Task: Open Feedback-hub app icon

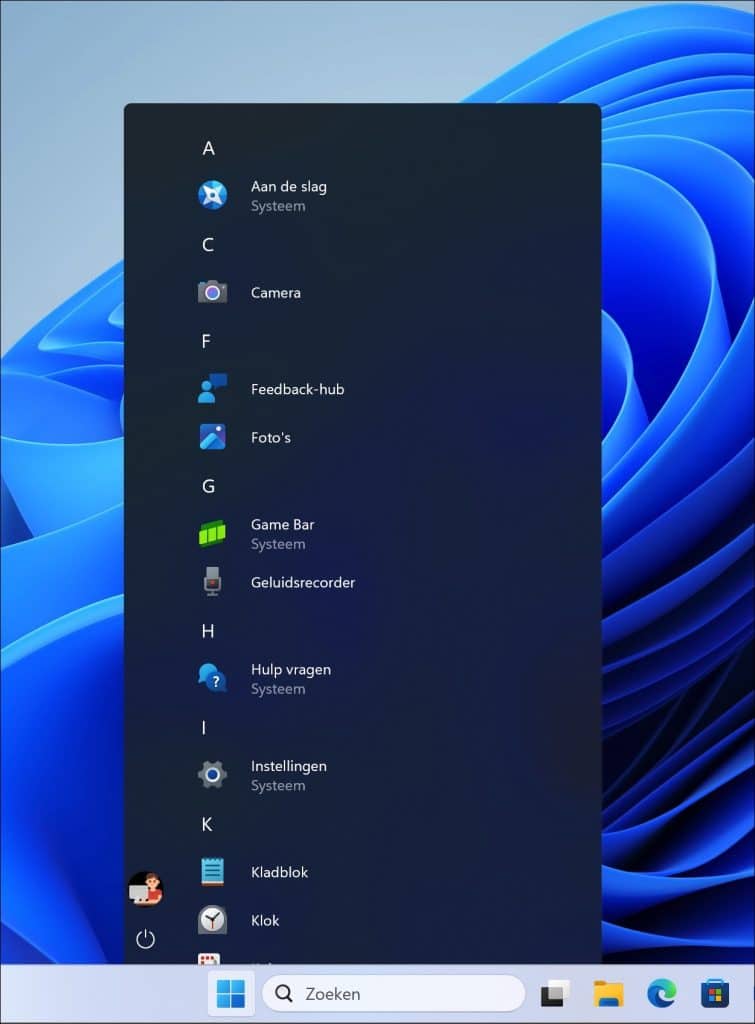Action: (x=212, y=389)
